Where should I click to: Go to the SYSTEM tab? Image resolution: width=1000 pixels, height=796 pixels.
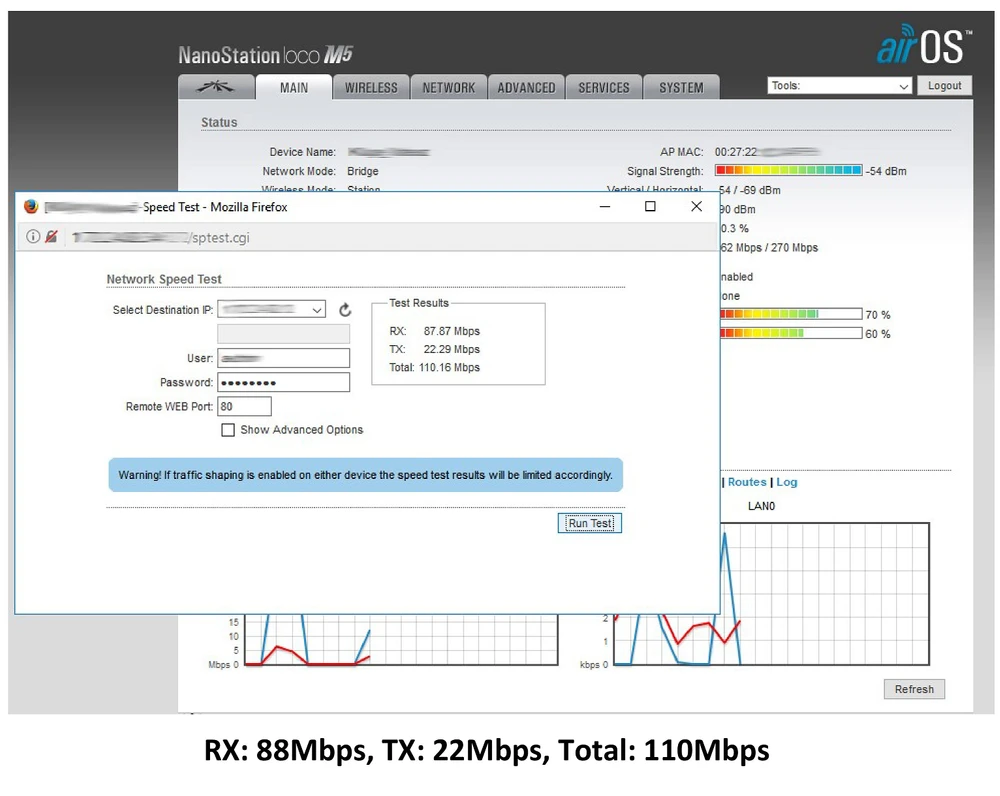tap(681, 88)
